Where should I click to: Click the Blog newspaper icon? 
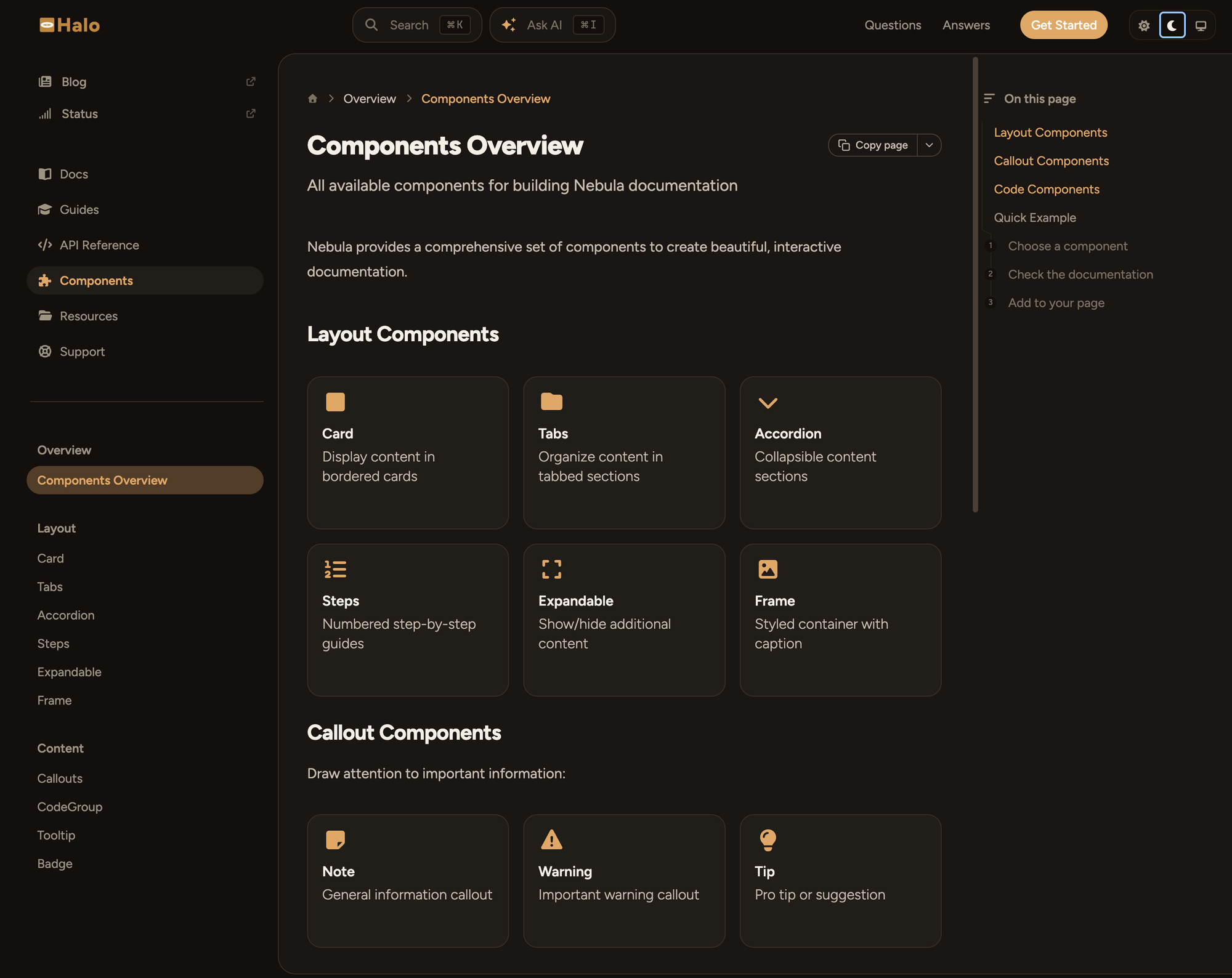[x=45, y=82]
